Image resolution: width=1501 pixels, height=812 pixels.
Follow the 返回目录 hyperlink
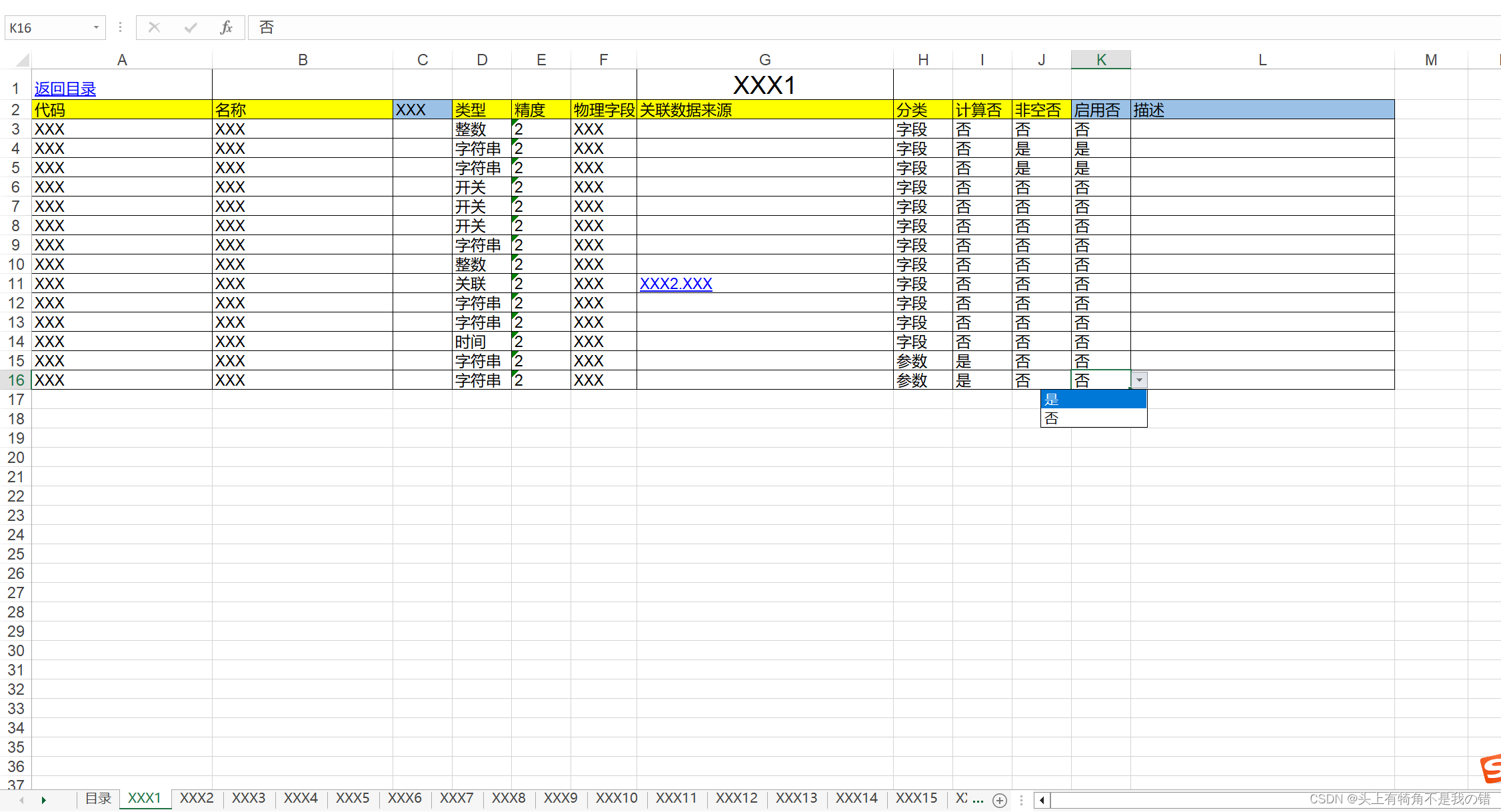tap(65, 89)
